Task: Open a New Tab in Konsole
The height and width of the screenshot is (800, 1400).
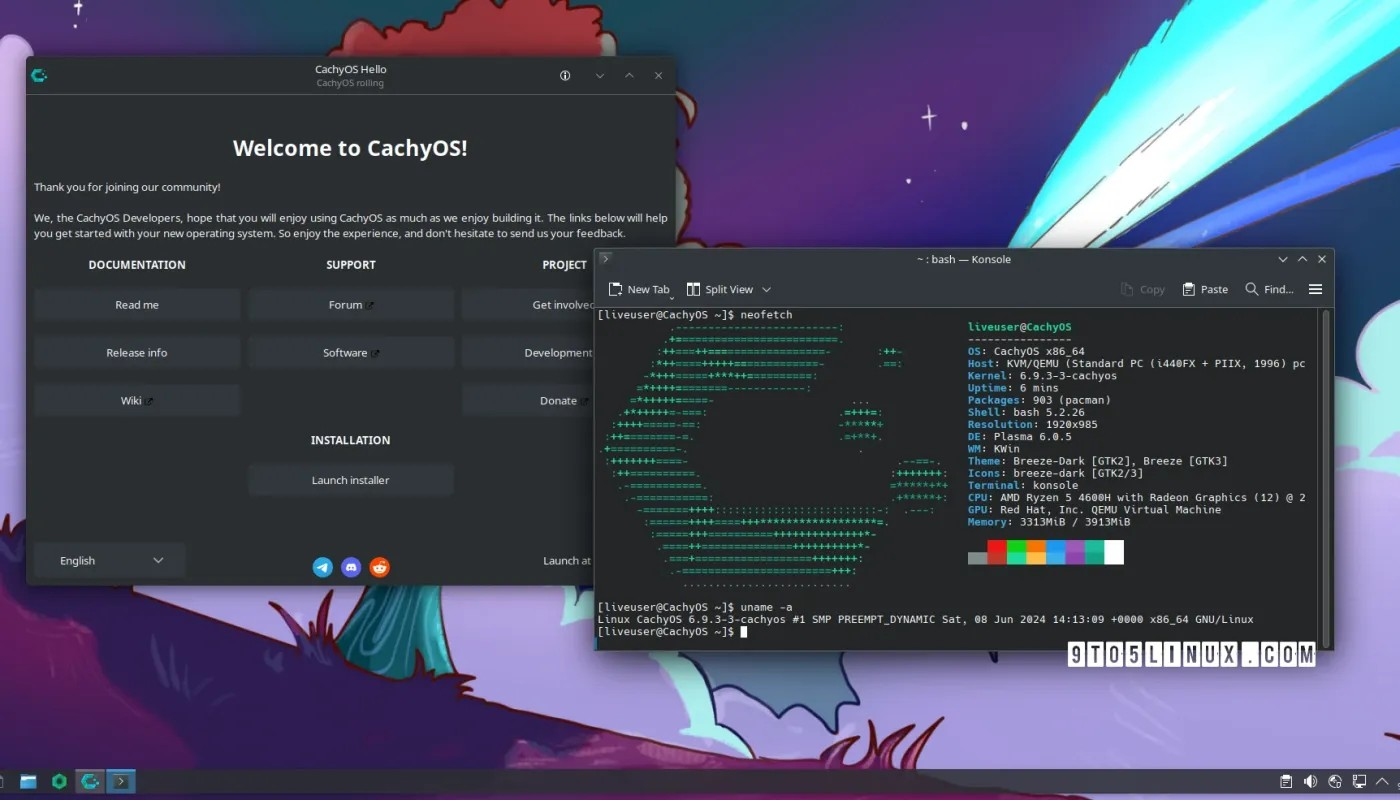Action: pos(638,289)
